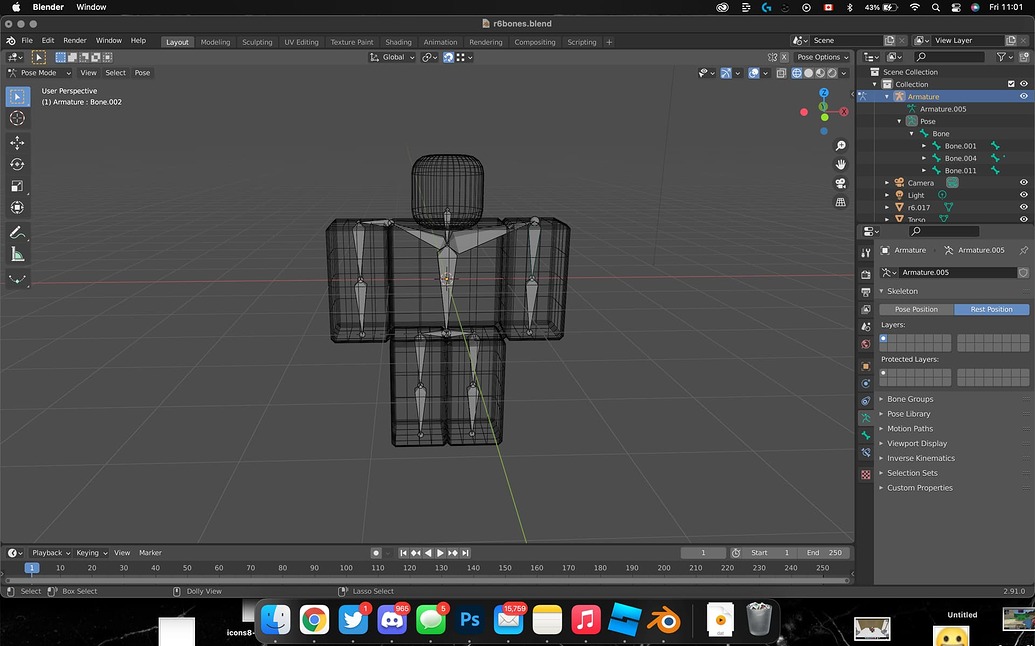Switch to Animation workspace tab

(x=440, y=42)
